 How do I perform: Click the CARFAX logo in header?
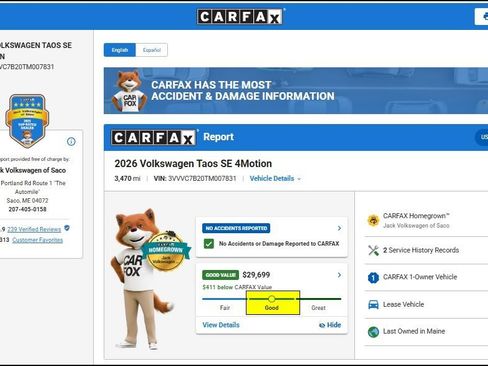pyautogui.click(x=240, y=16)
